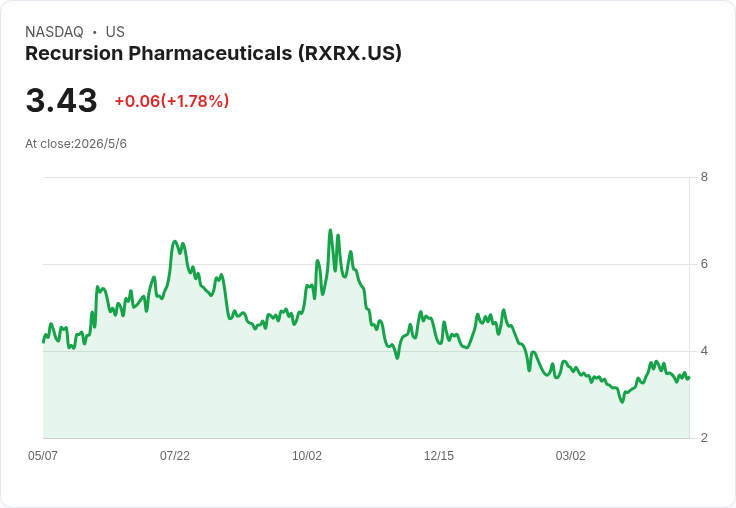Click the 6 price axis label
Image resolution: width=736 pixels, height=508 pixels.
(x=704, y=264)
